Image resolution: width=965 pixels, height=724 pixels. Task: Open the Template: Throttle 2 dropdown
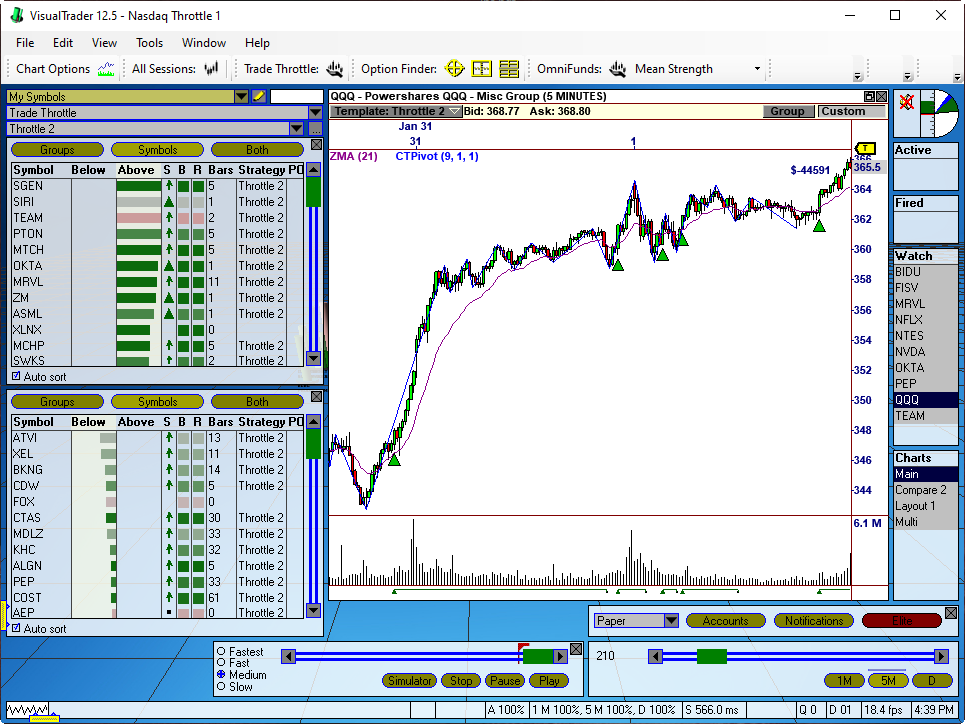click(455, 111)
